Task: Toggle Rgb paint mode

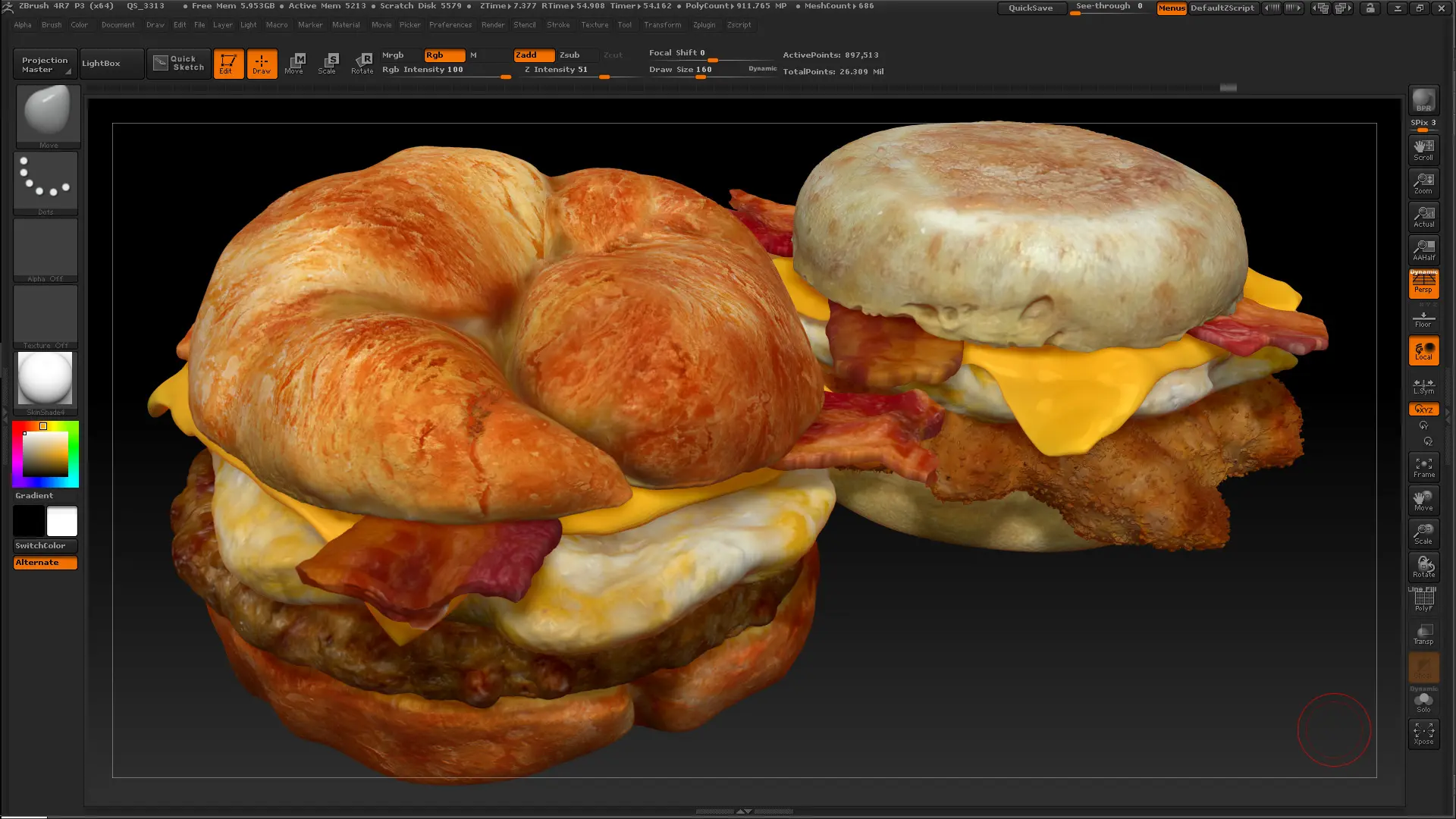Action: tap(444, 55)
